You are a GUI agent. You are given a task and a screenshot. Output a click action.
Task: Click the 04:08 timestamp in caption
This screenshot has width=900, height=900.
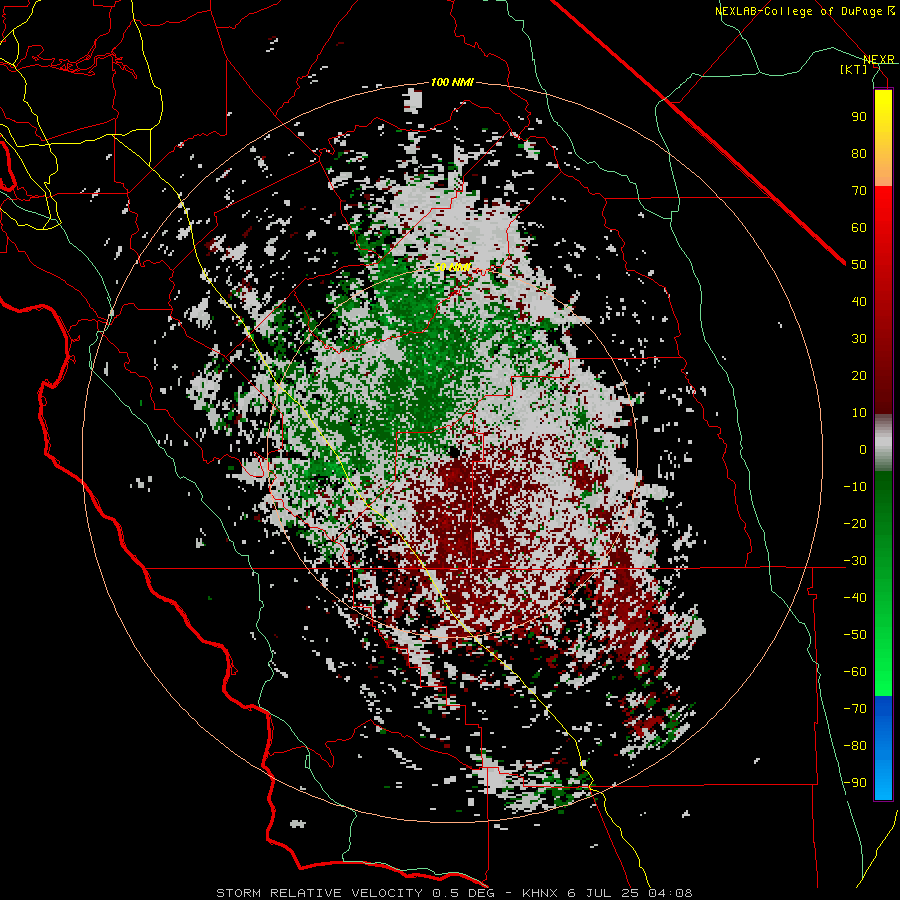[671, 893]
